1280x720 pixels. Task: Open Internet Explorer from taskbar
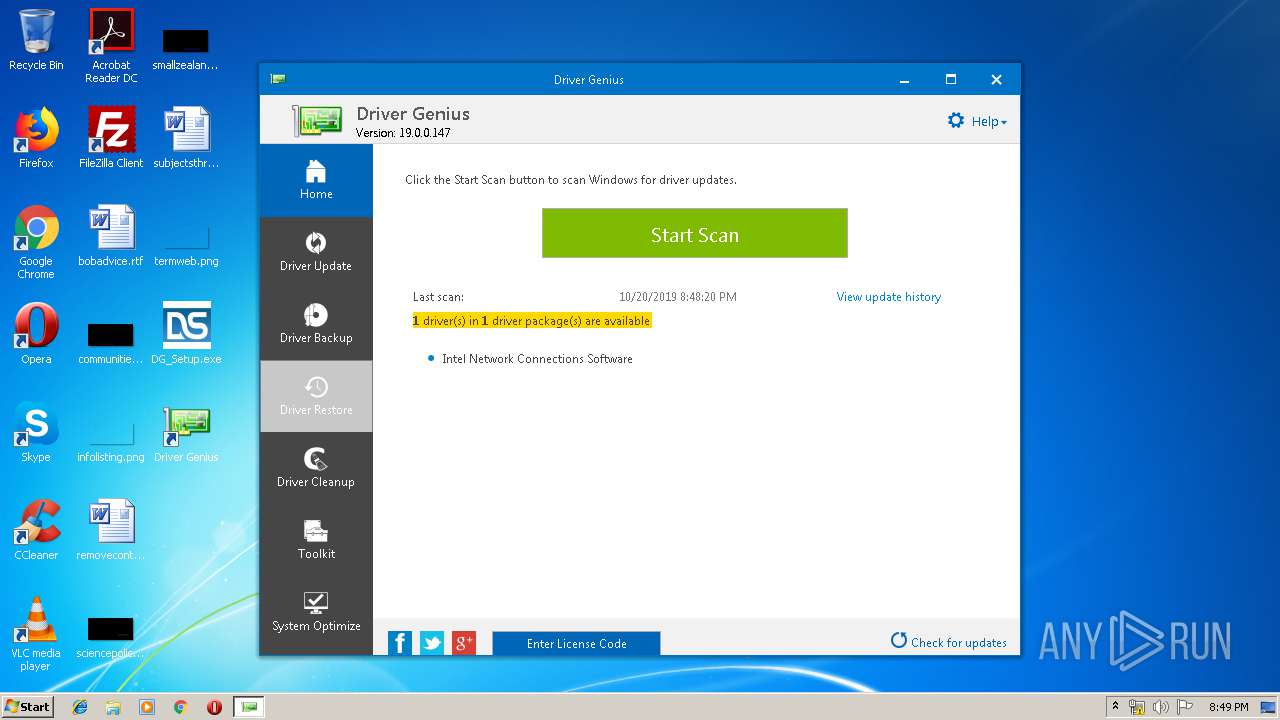click(80, 707)
